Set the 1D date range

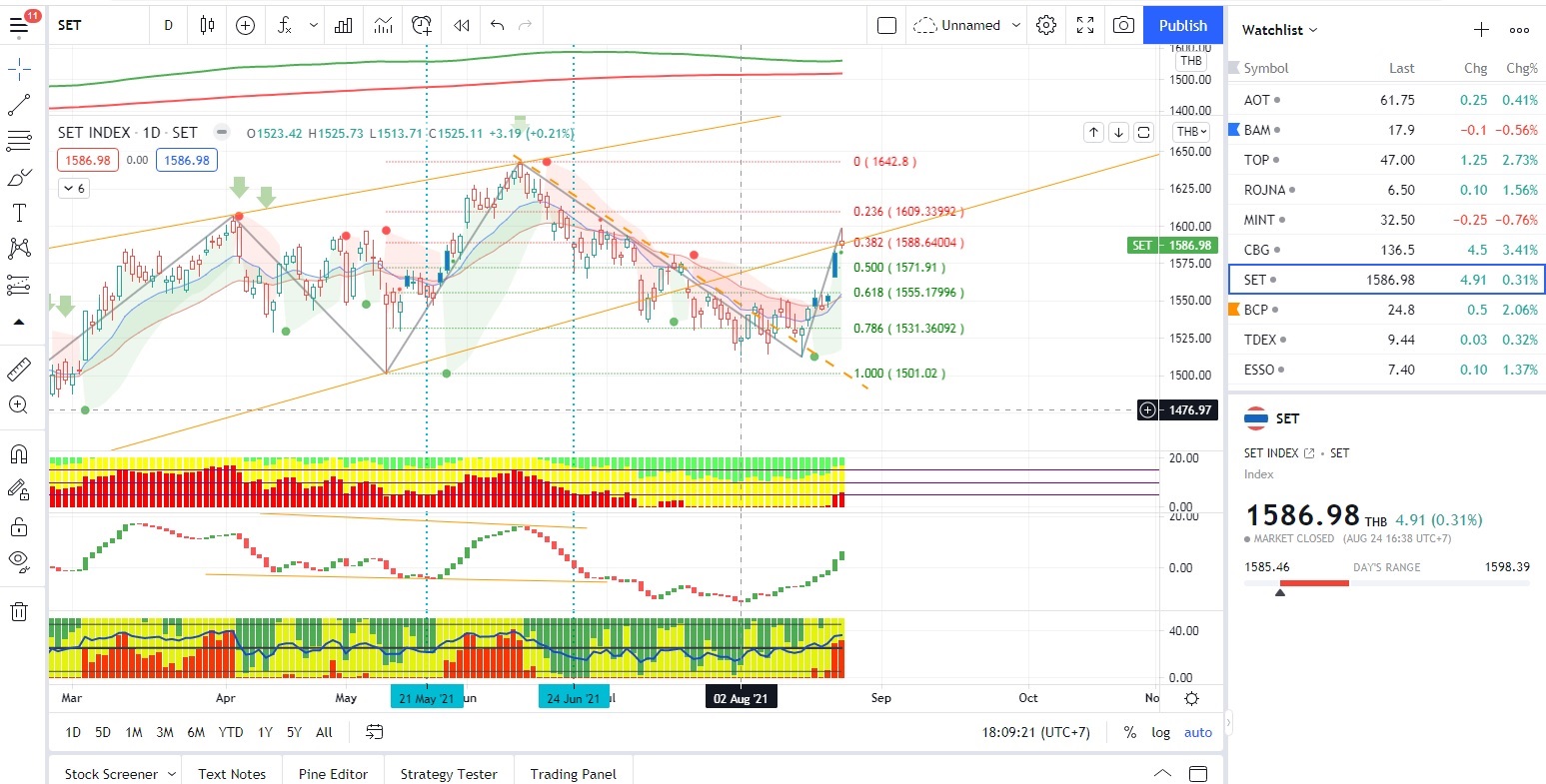(73, 732)
